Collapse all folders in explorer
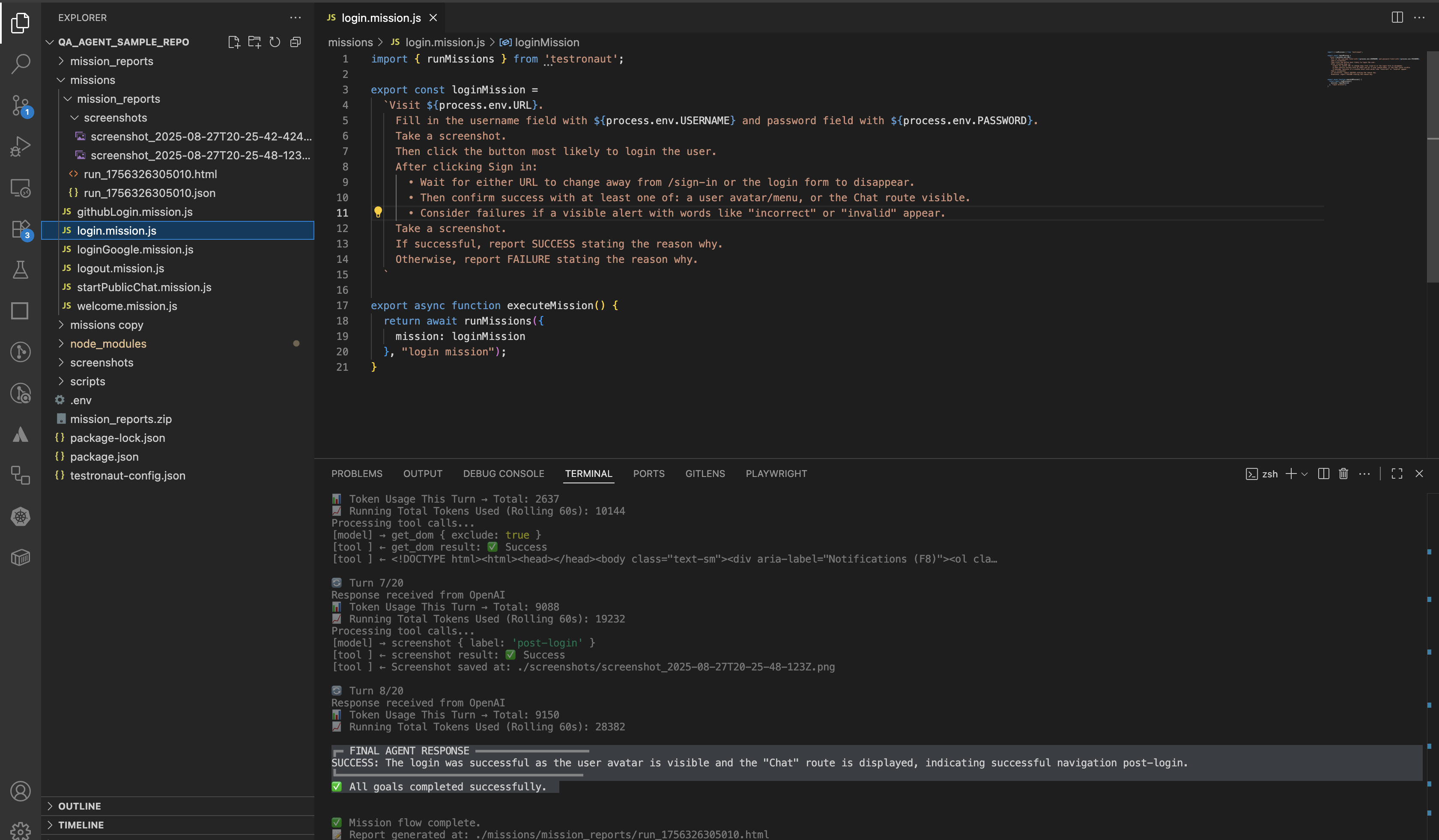The image size is (1439, 840). pos(295,42)
